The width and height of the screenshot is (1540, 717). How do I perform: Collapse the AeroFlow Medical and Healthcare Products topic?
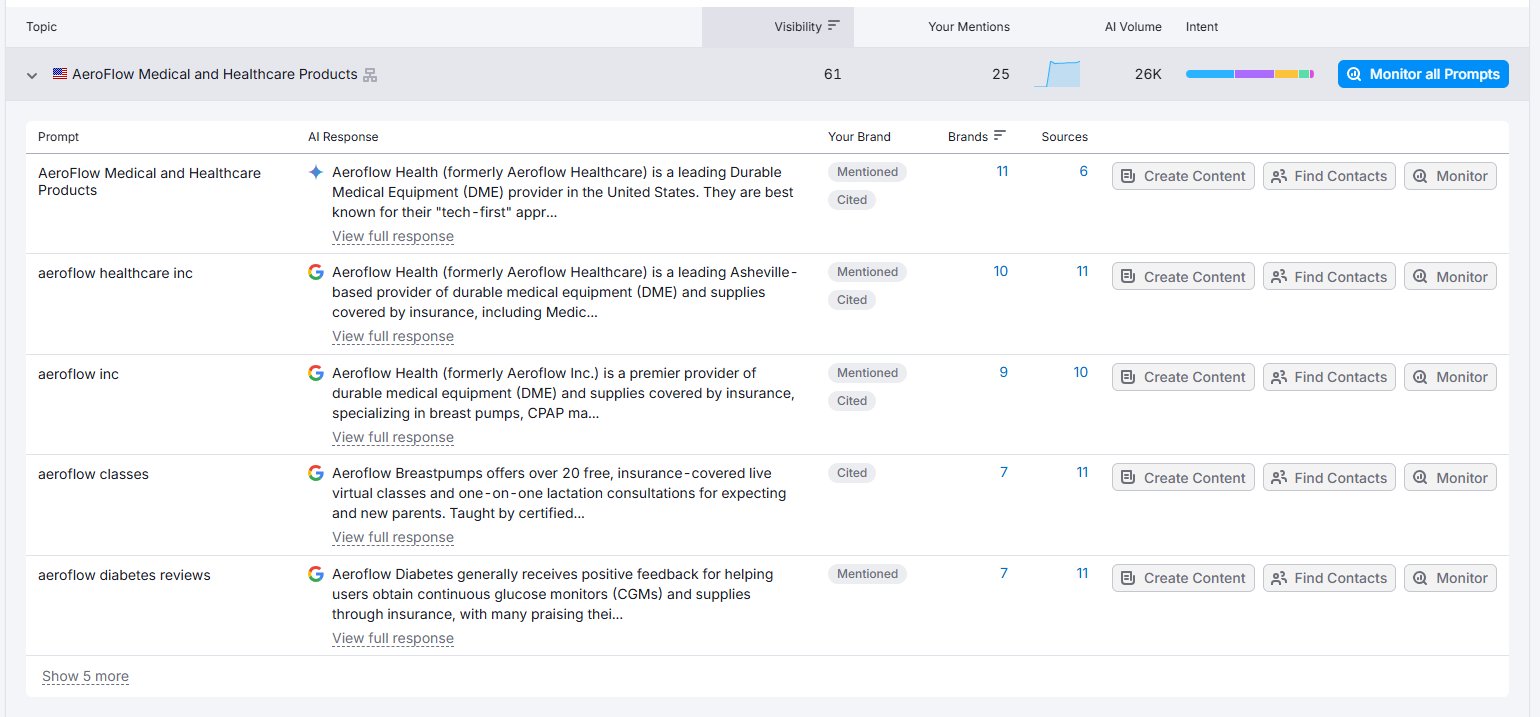(32, 75)
